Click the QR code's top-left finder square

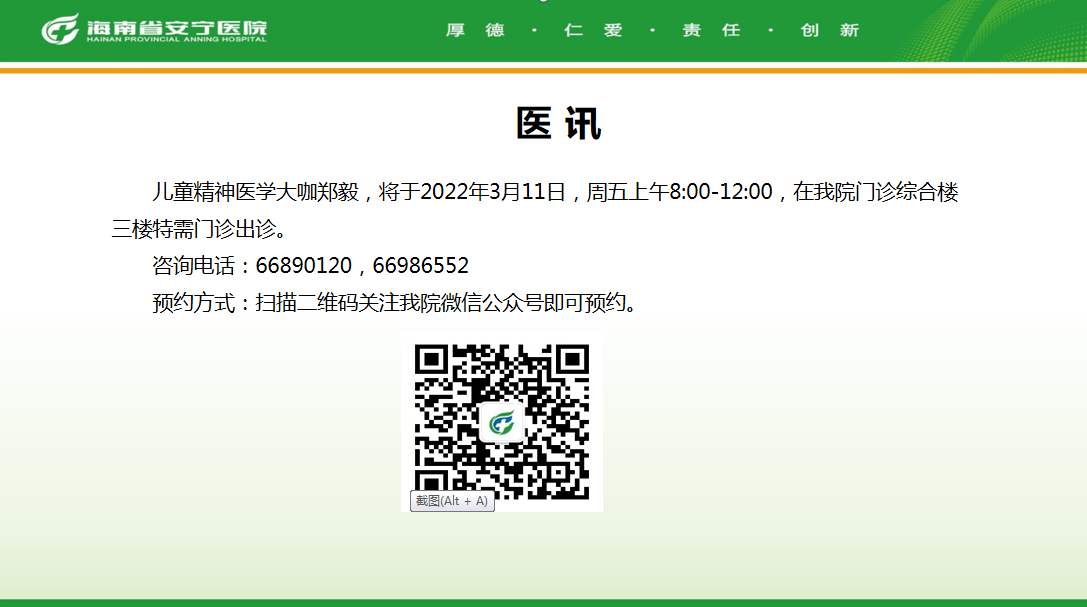[x=431, y=361]
